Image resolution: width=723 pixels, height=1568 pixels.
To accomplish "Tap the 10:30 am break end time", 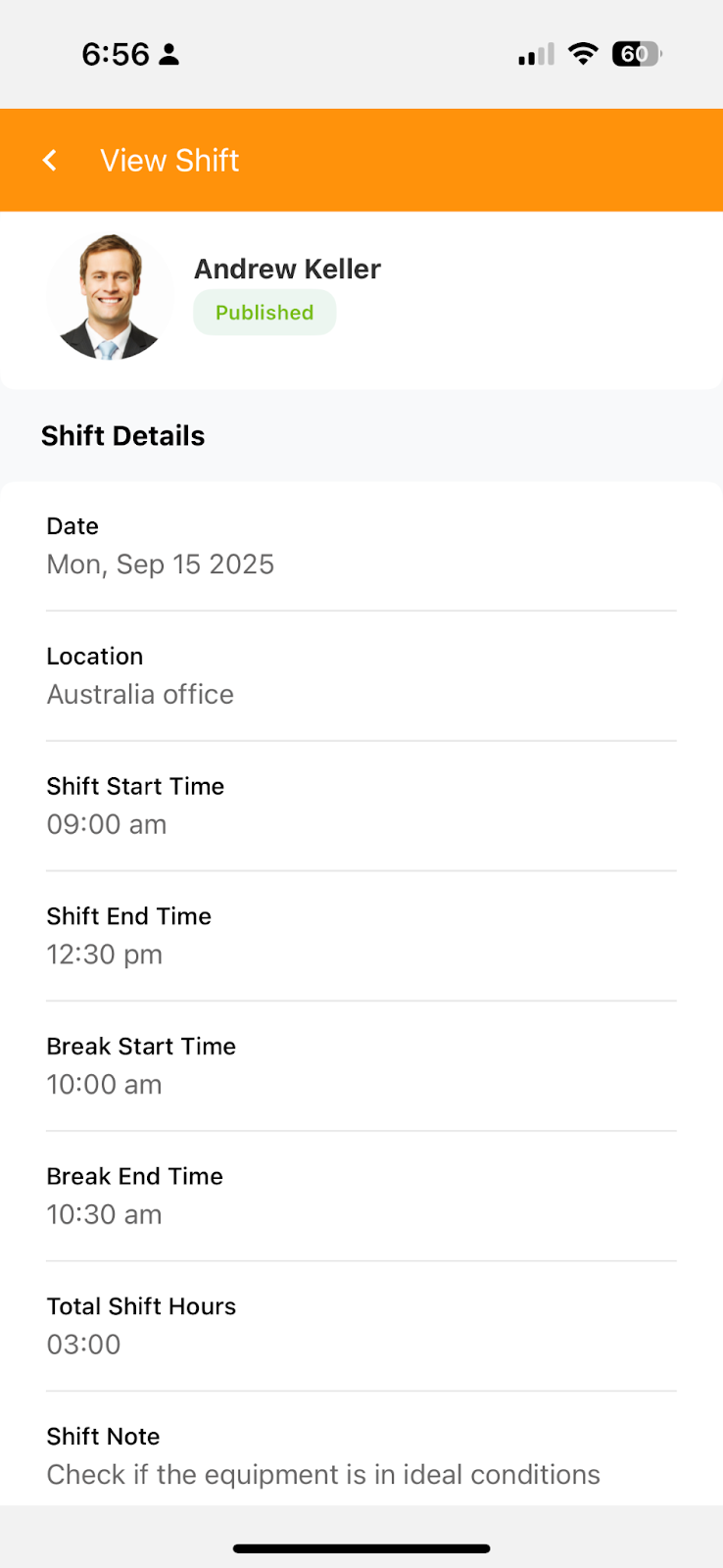I will tap(105, 1214).
